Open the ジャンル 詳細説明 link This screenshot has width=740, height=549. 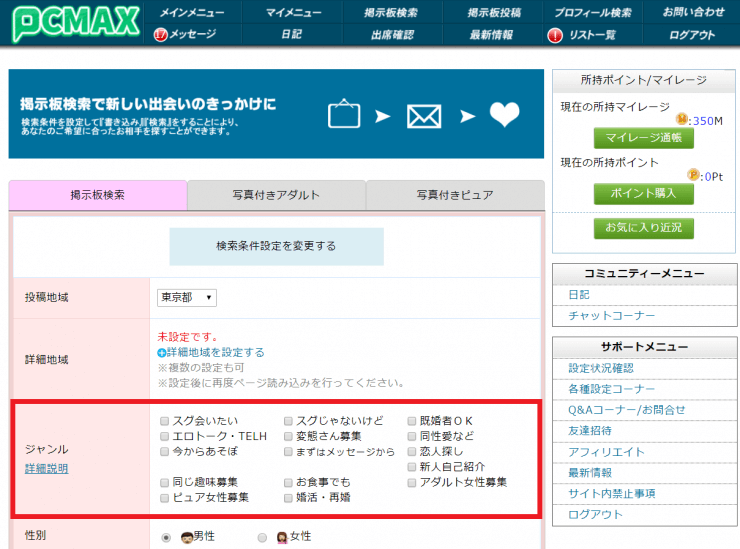(x=46, y=468)
